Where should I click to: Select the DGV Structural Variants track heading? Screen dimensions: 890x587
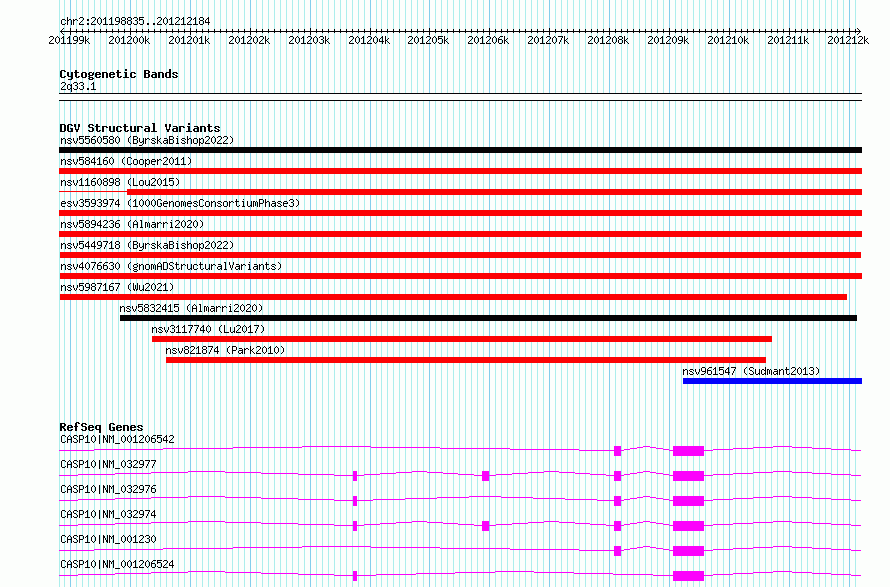click(140, 128)
